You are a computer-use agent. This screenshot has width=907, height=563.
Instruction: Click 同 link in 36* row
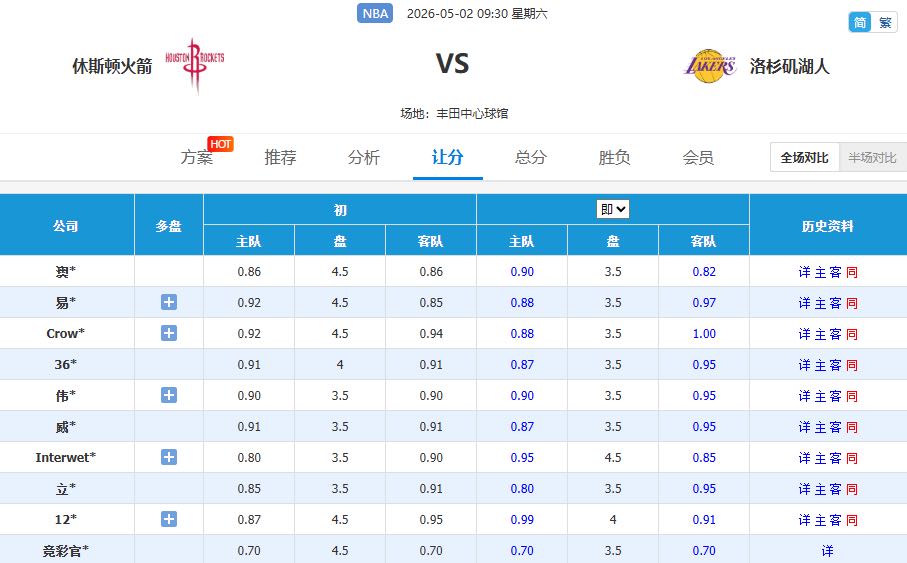852,365
